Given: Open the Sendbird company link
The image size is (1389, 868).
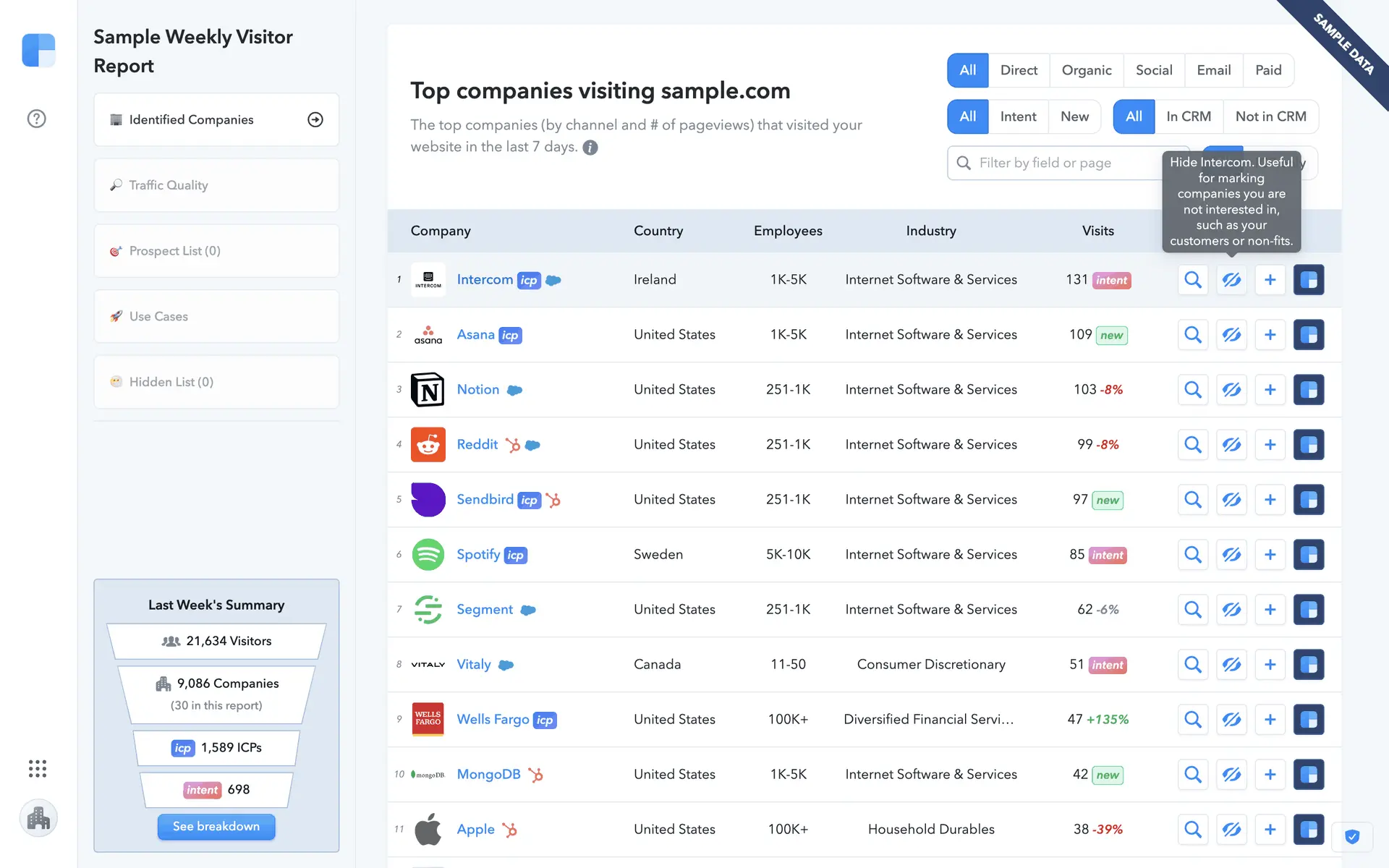Looking at the screenshot, I should [485, 500].
